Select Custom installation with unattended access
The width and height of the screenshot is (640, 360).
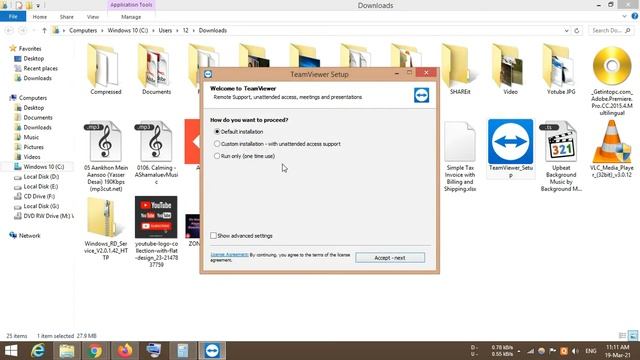pyautogui.click(x=217, y=144)
